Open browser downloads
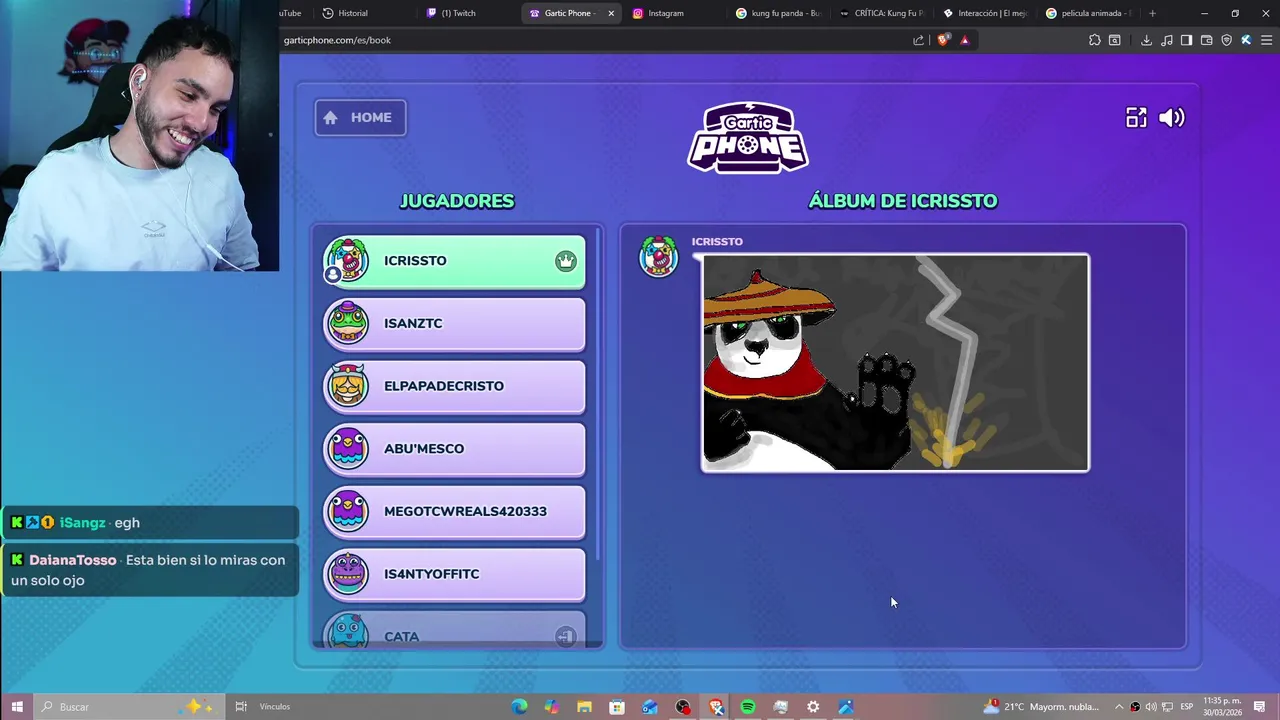This screenshot has height=720, width=1280. (x=1146, y=40)
